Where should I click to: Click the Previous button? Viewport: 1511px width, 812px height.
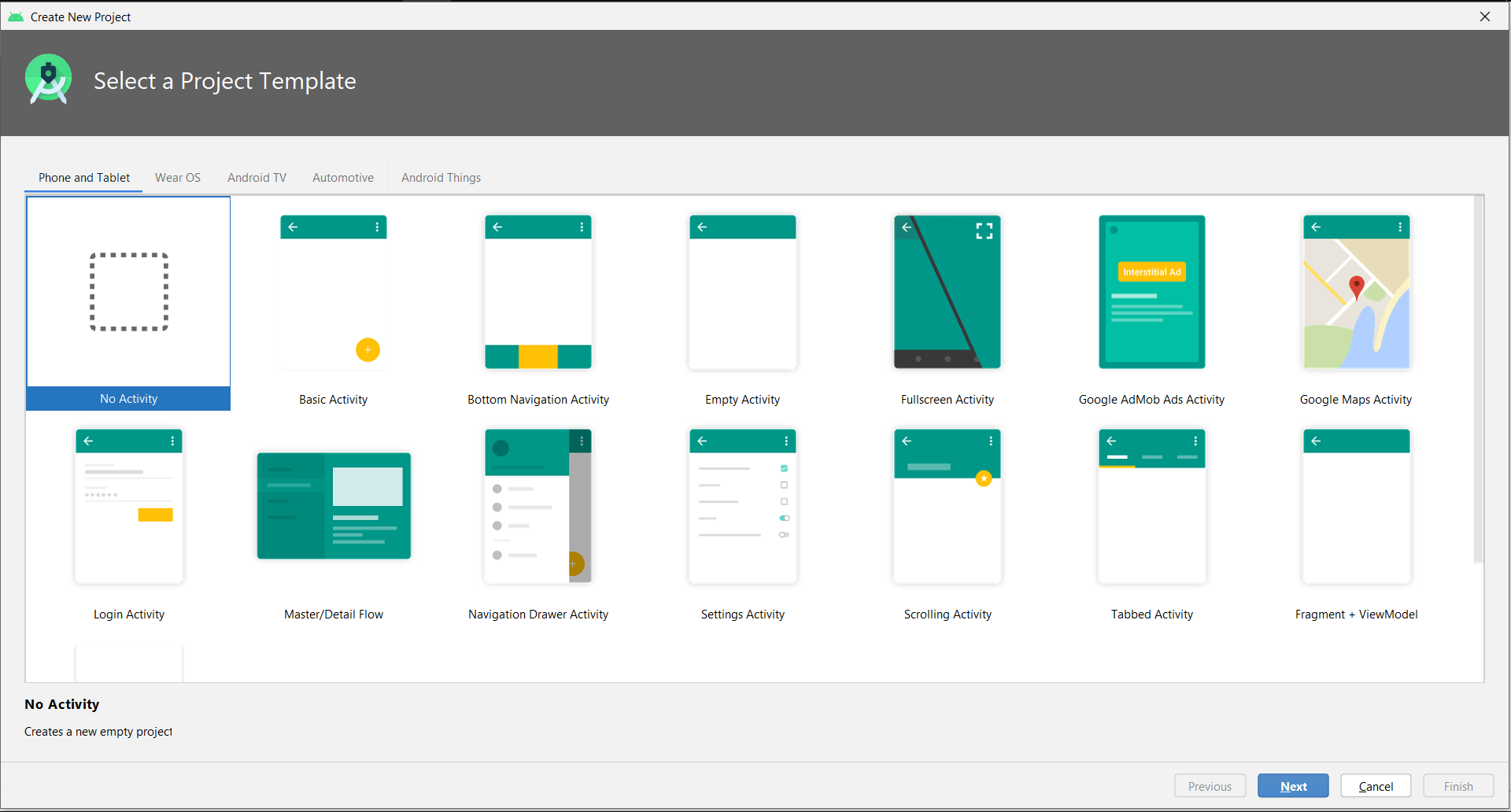pyautogui.click(x=1210, y=786)
